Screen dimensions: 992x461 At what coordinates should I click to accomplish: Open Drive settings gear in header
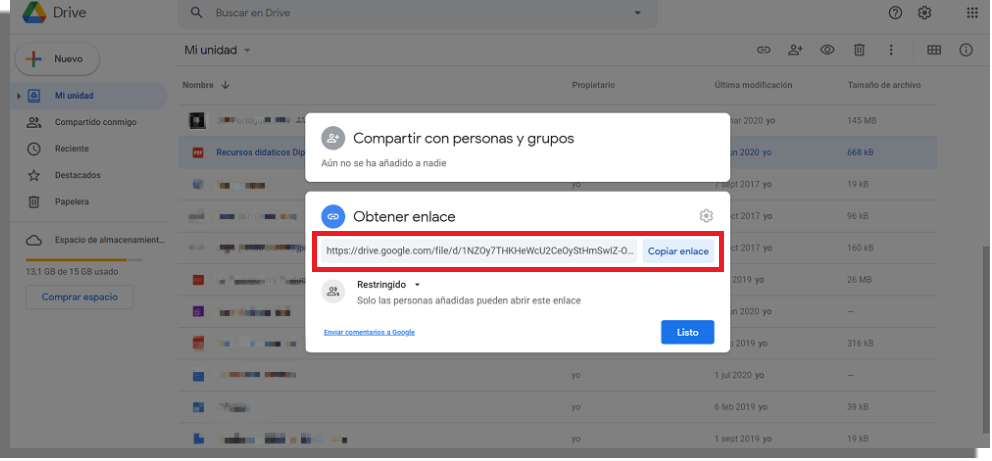coord(924,13)
